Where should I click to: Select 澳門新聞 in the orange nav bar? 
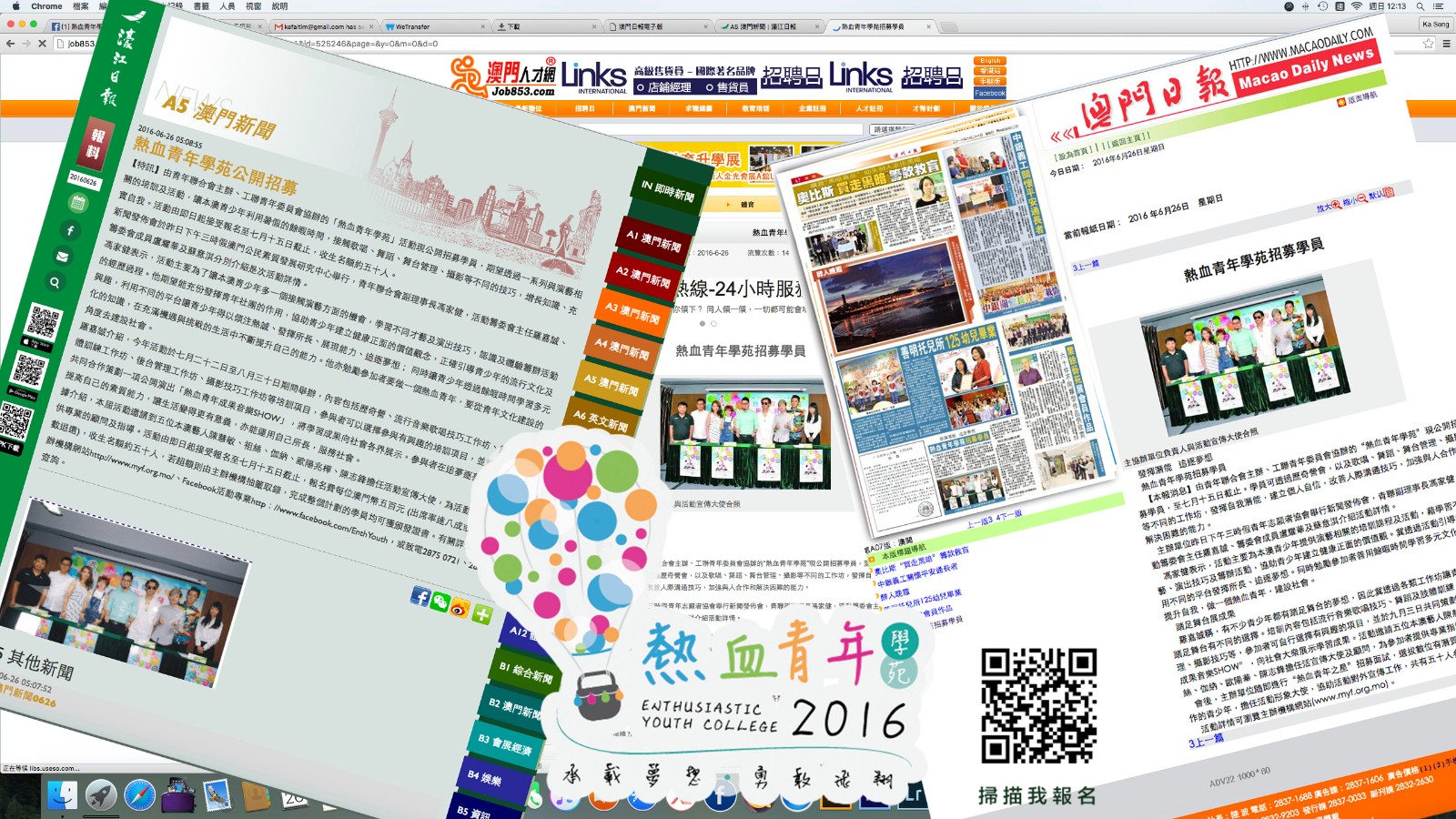click(641, 108)
